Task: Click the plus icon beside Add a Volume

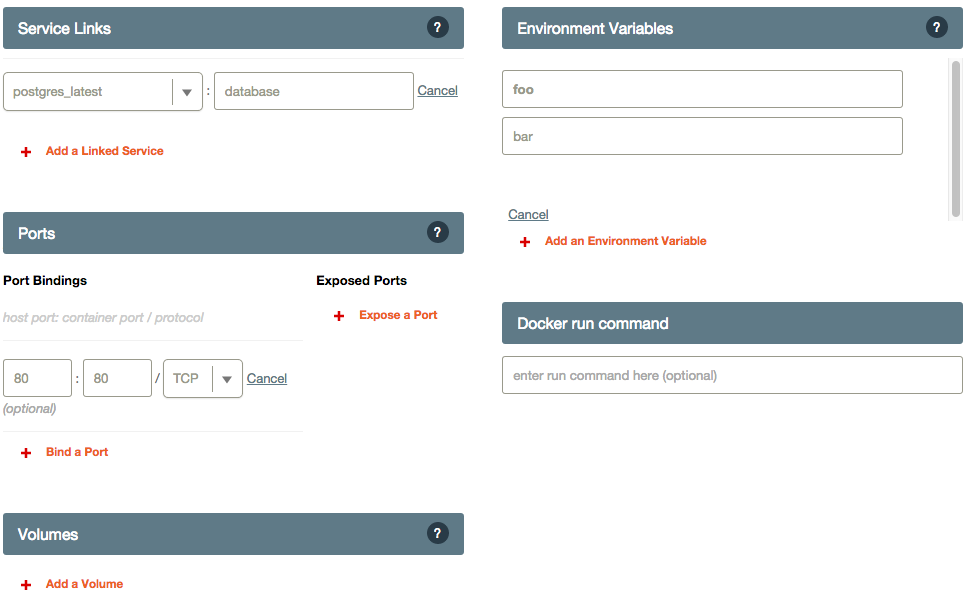Action: [25, 584]
